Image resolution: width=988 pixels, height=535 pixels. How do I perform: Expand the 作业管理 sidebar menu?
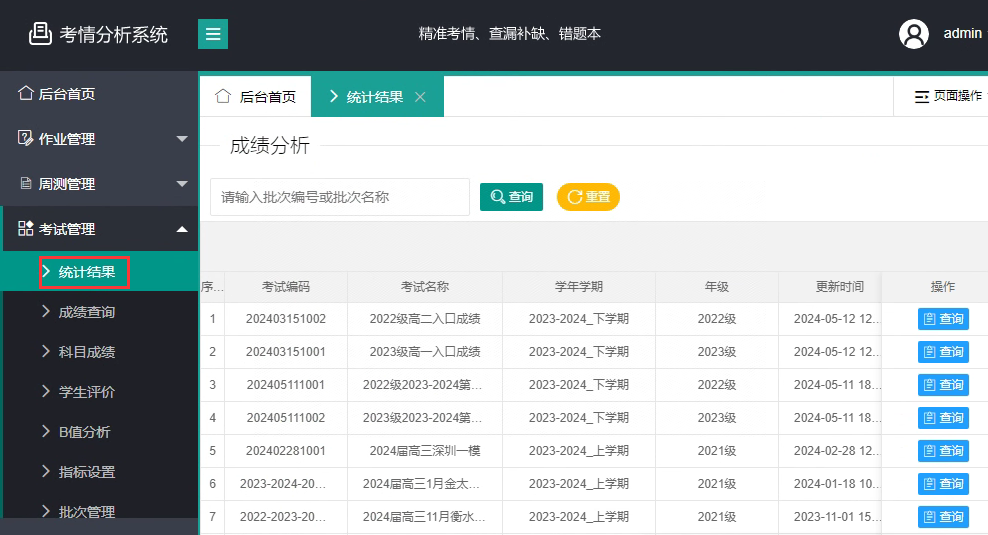181,139
